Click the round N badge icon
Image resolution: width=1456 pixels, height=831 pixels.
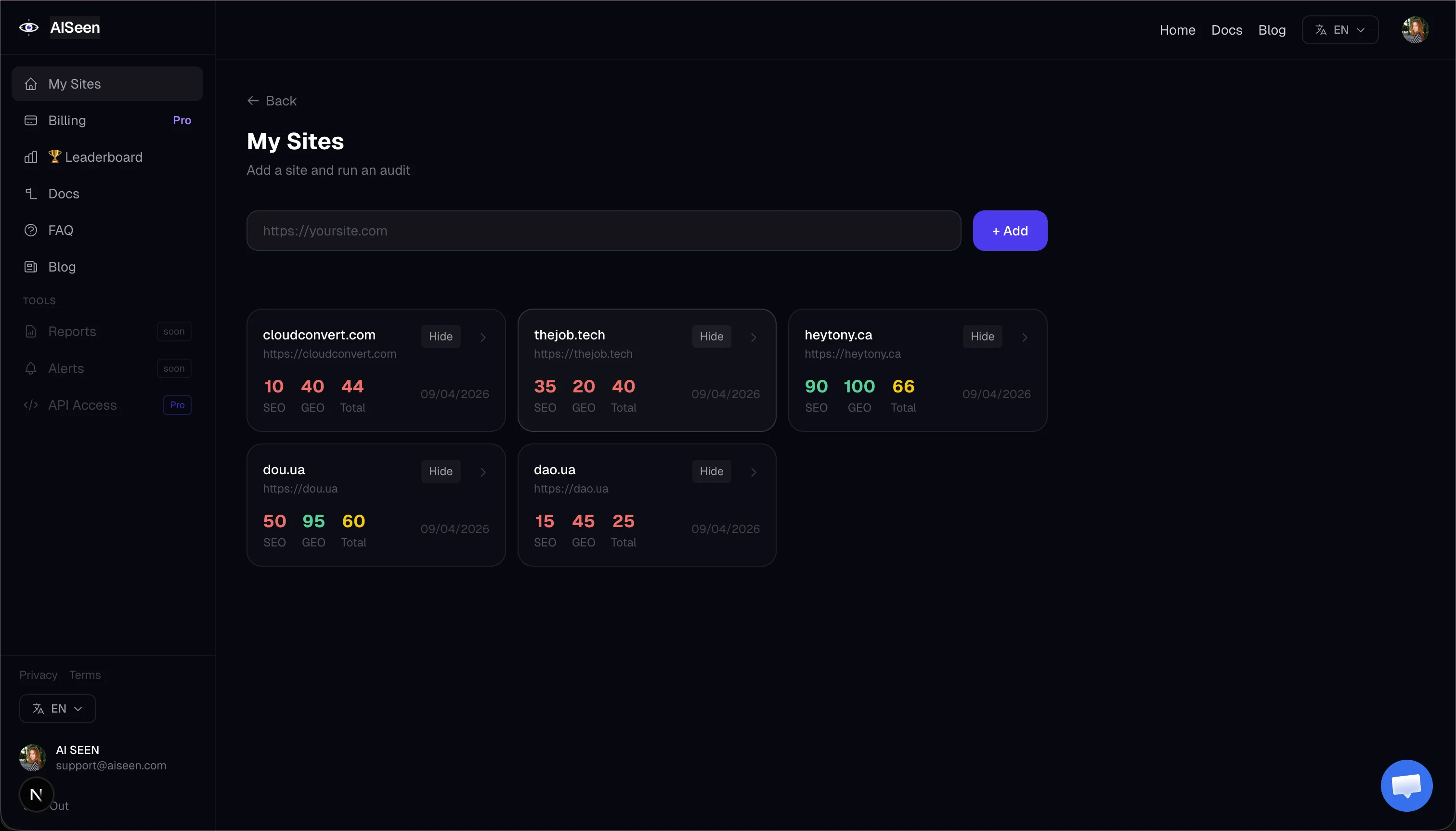coord(37,794)
